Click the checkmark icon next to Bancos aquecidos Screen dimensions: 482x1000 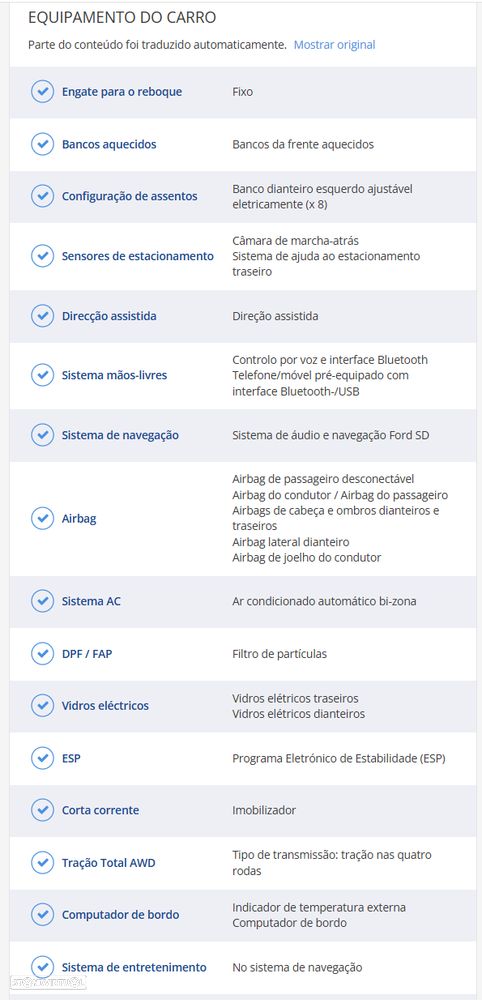pyautogui.click(x=42, y=144)
